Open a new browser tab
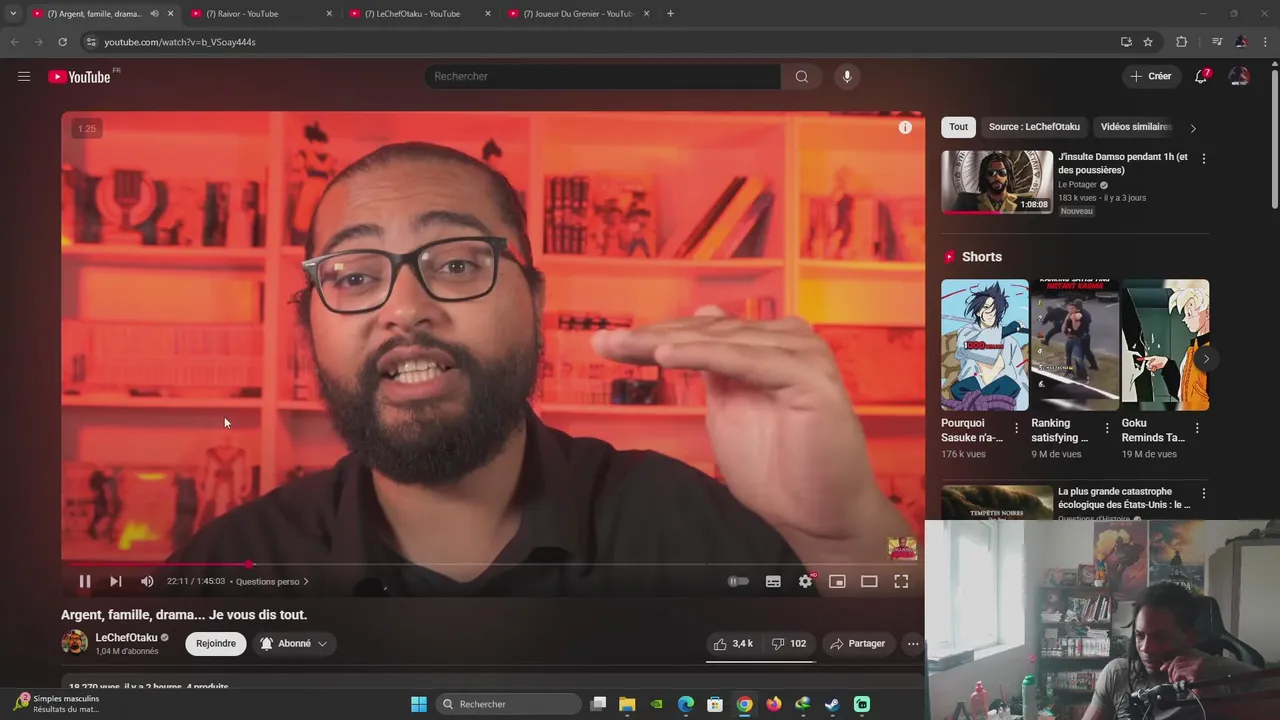Viewport: 1280px width, 720px height. [670, 14]
